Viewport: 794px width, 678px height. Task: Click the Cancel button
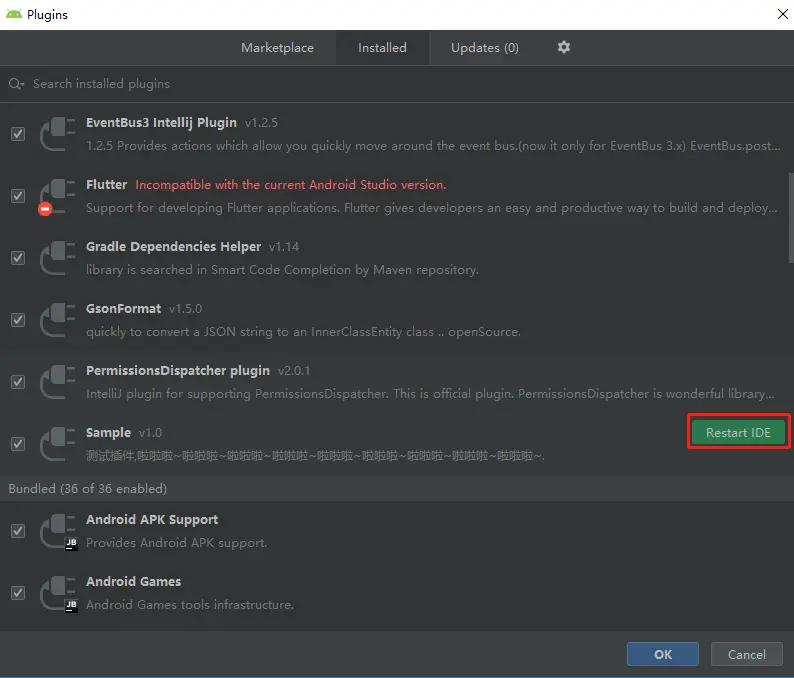pyautogui.click(x=747, y=654)
